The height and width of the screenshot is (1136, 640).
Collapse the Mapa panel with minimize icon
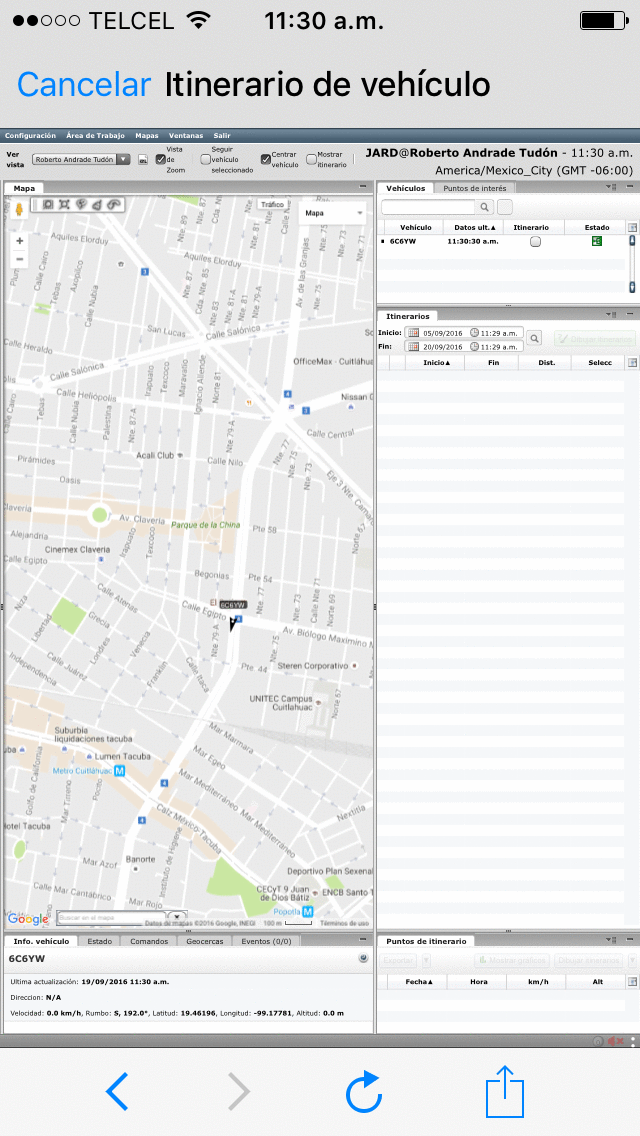coord(363,188)
